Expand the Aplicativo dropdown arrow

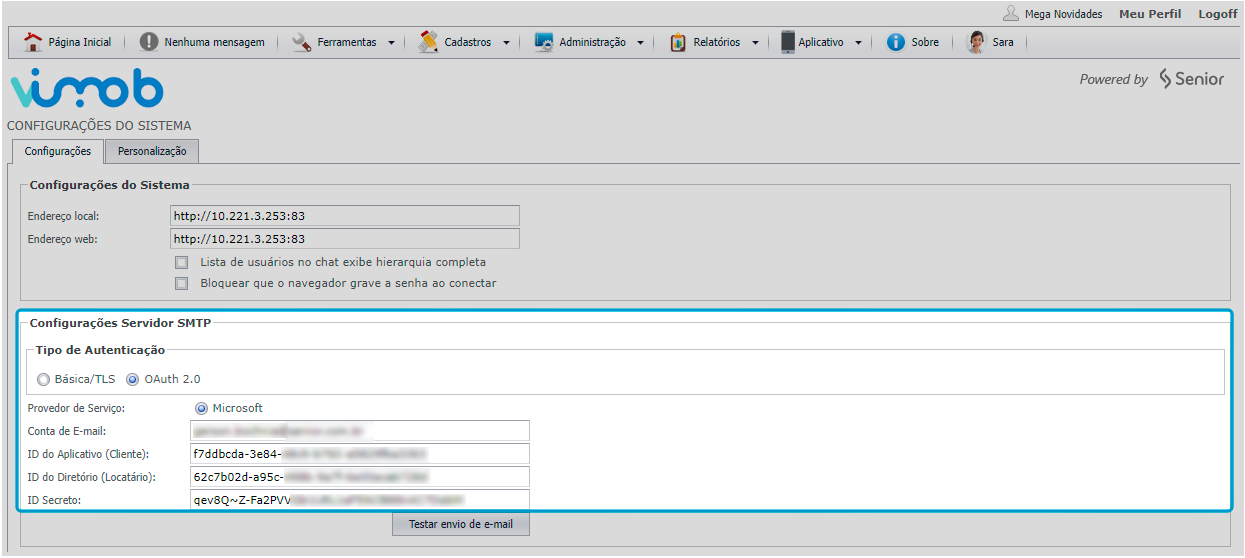pos(858,43)
